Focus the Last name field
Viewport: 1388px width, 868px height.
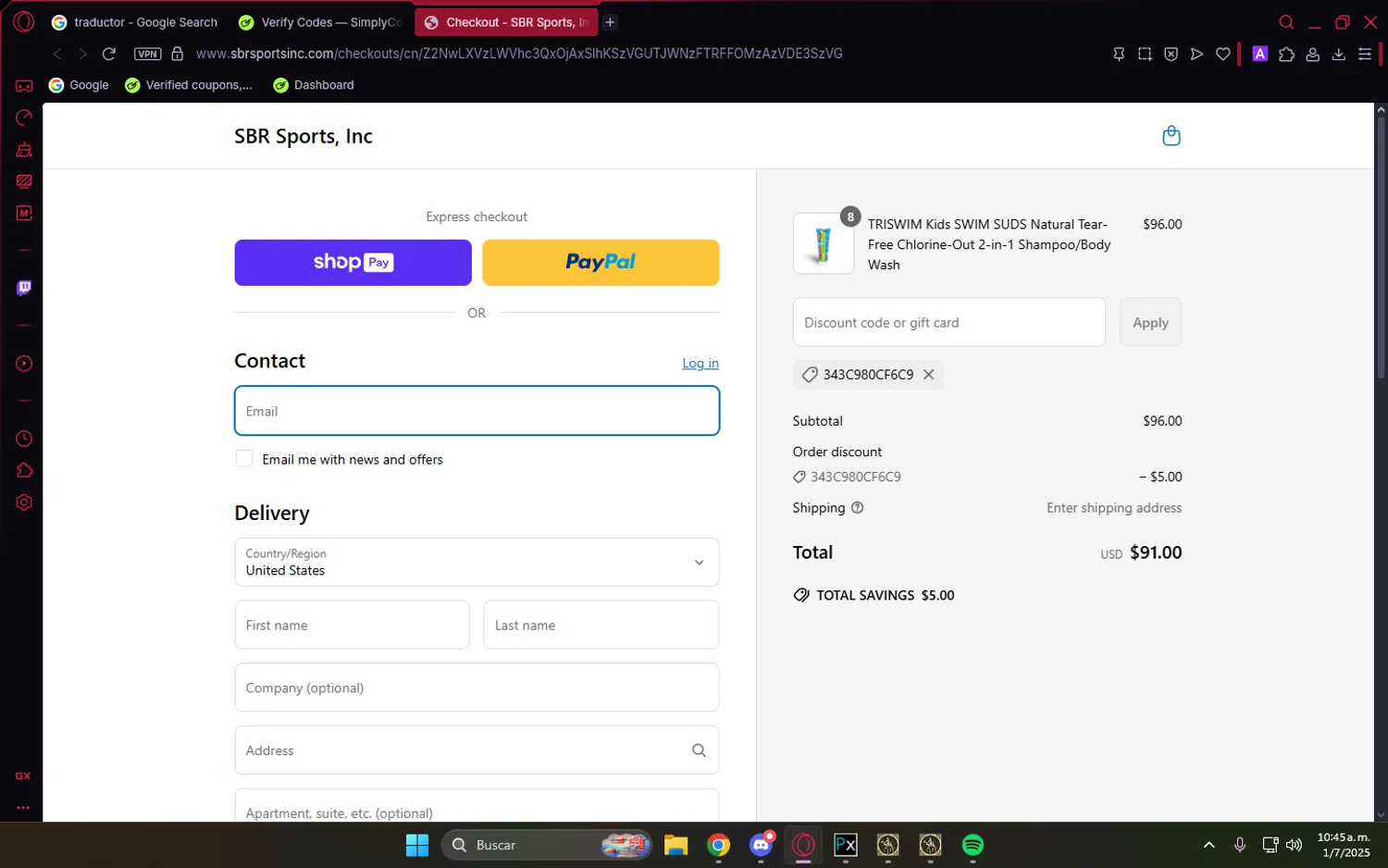(x=601, y=625)
